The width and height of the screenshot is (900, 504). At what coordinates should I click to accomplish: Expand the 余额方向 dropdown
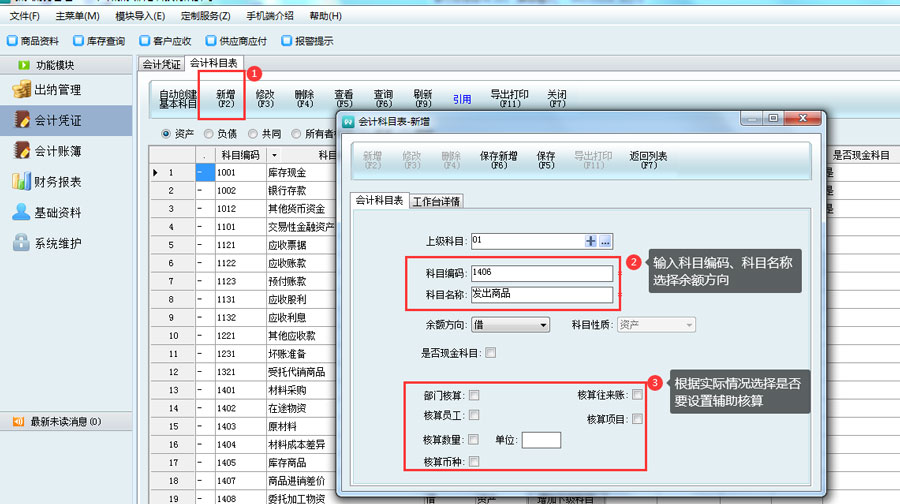coord(543,325)
